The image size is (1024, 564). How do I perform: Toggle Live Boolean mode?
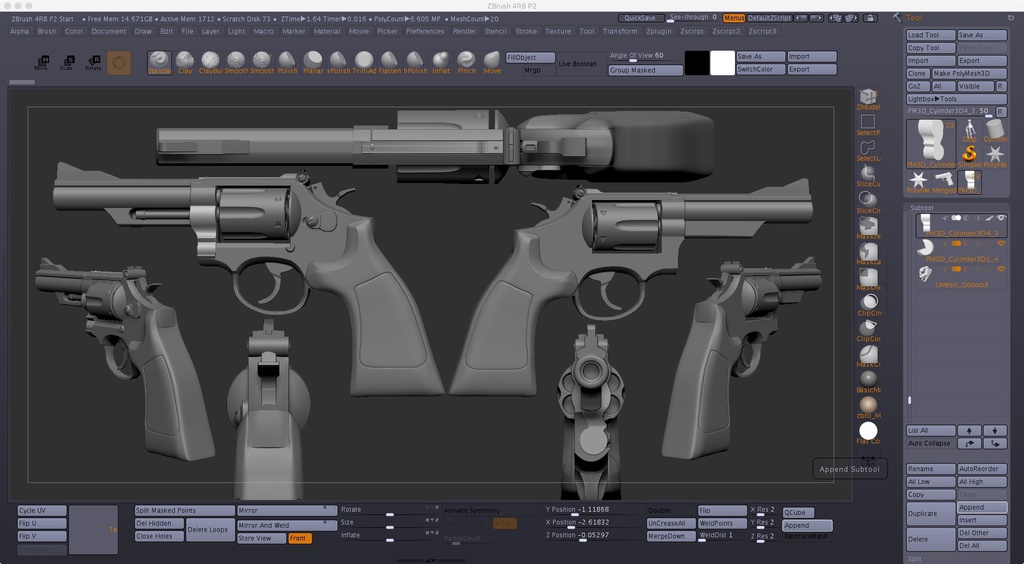point(578,64)
